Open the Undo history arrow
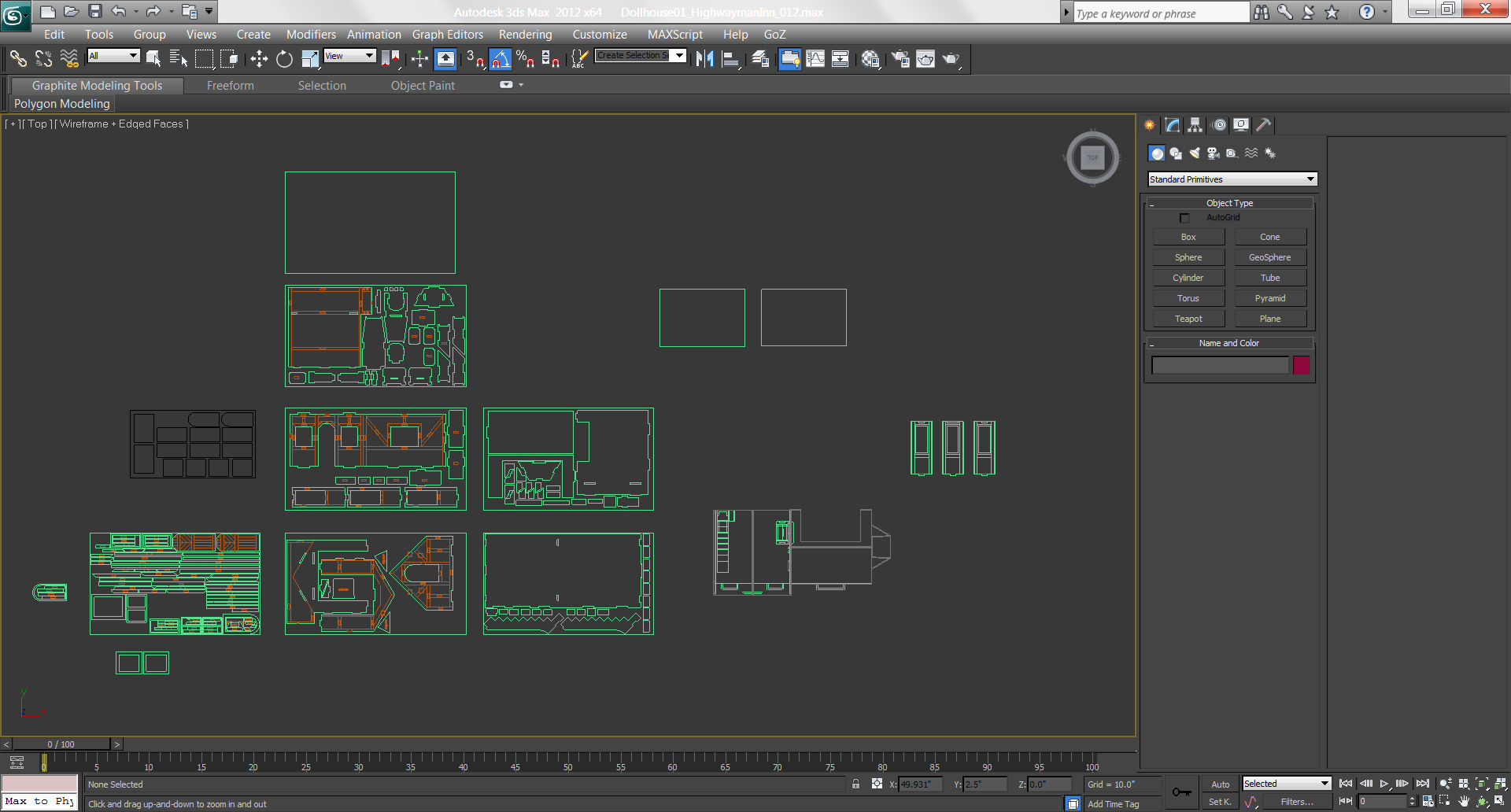Viewport: 1511px width, 812px height. click(136, 11)
